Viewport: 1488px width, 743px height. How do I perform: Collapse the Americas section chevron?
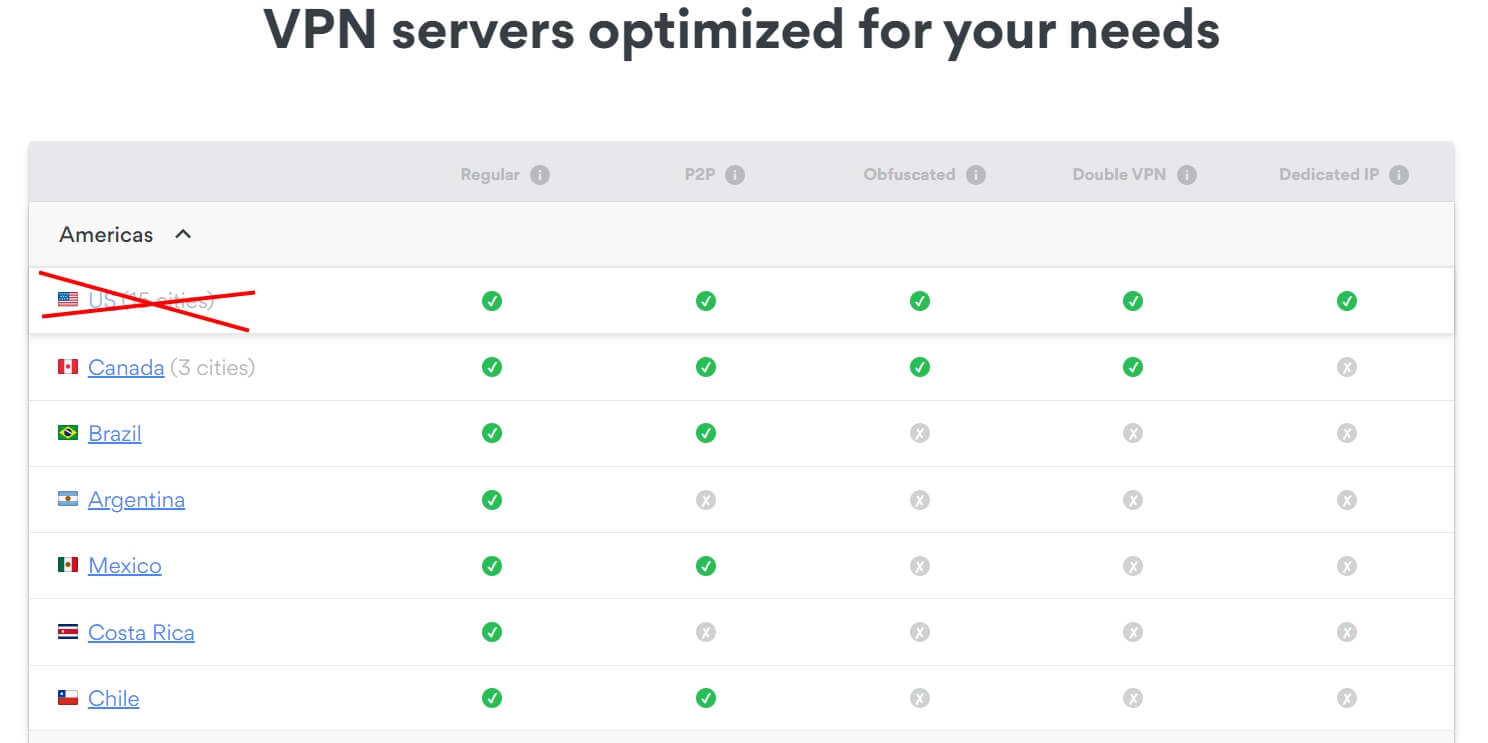coord(182,234)
